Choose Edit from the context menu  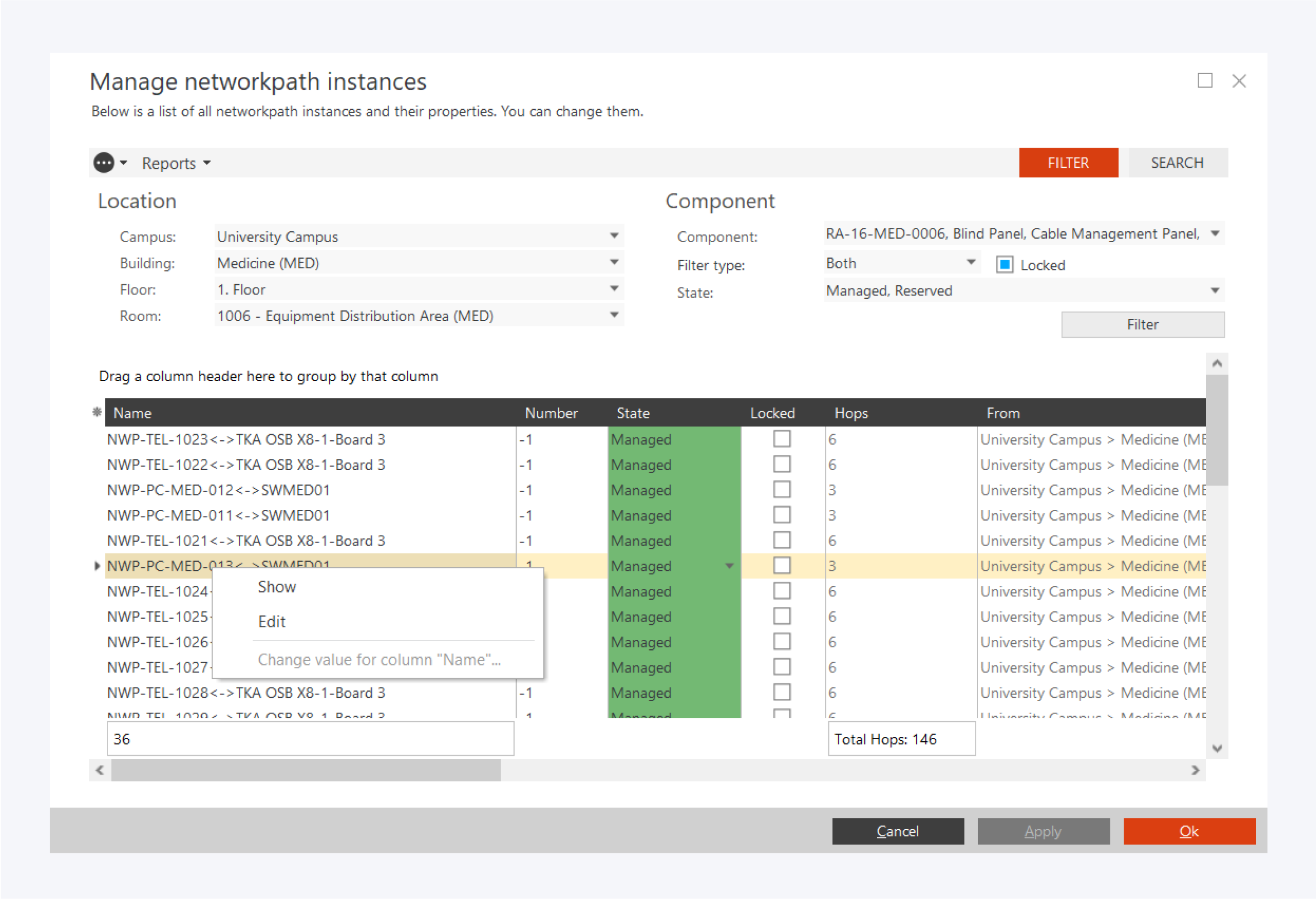(272, 621)
